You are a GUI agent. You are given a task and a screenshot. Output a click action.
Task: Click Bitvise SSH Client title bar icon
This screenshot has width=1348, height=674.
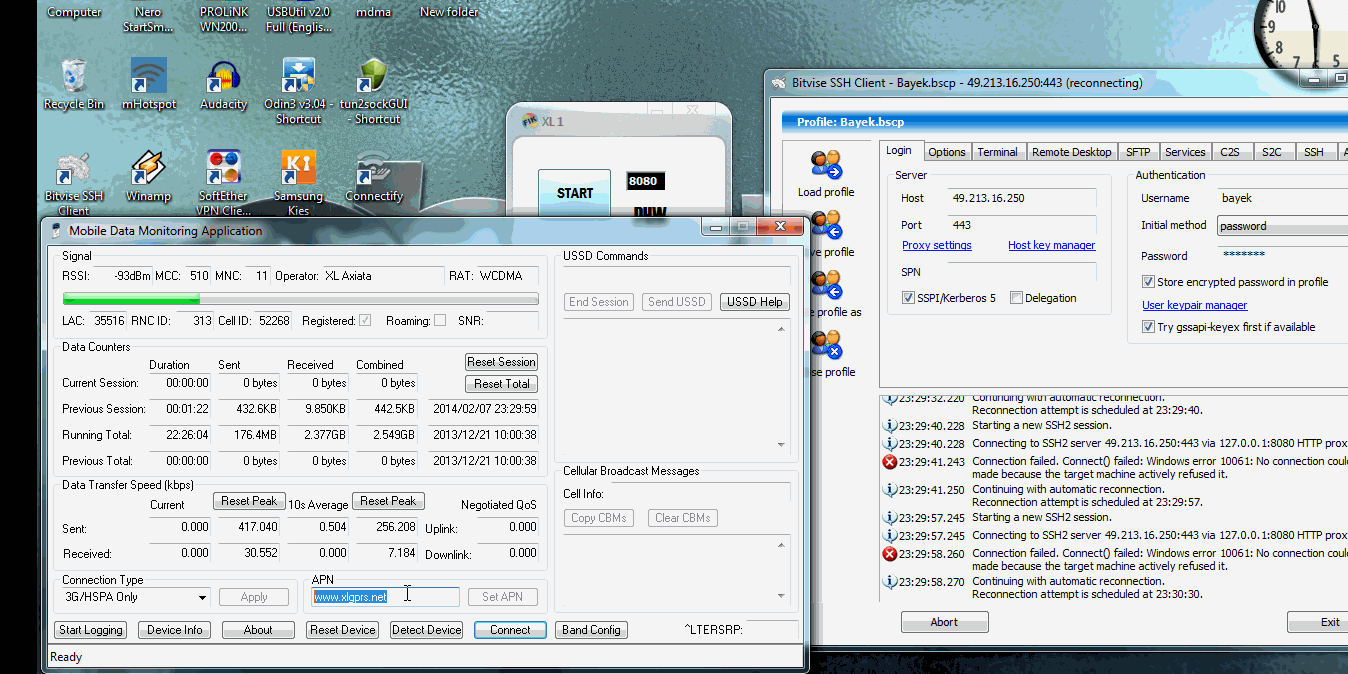[x=779, y=83]
